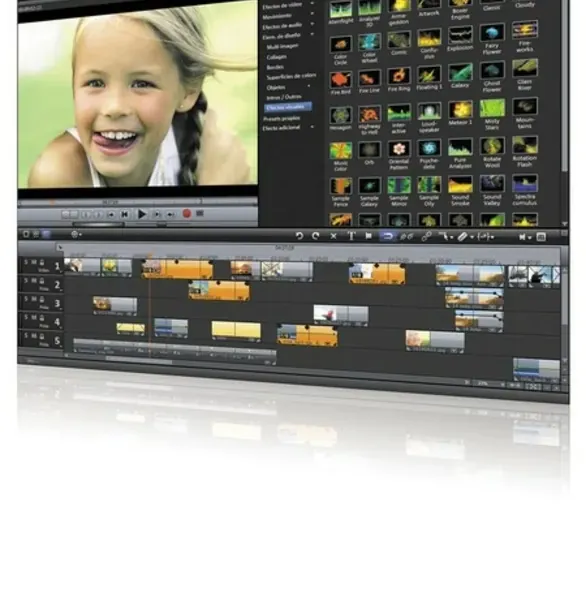Mute track 1 with its M button

[34, 262]
